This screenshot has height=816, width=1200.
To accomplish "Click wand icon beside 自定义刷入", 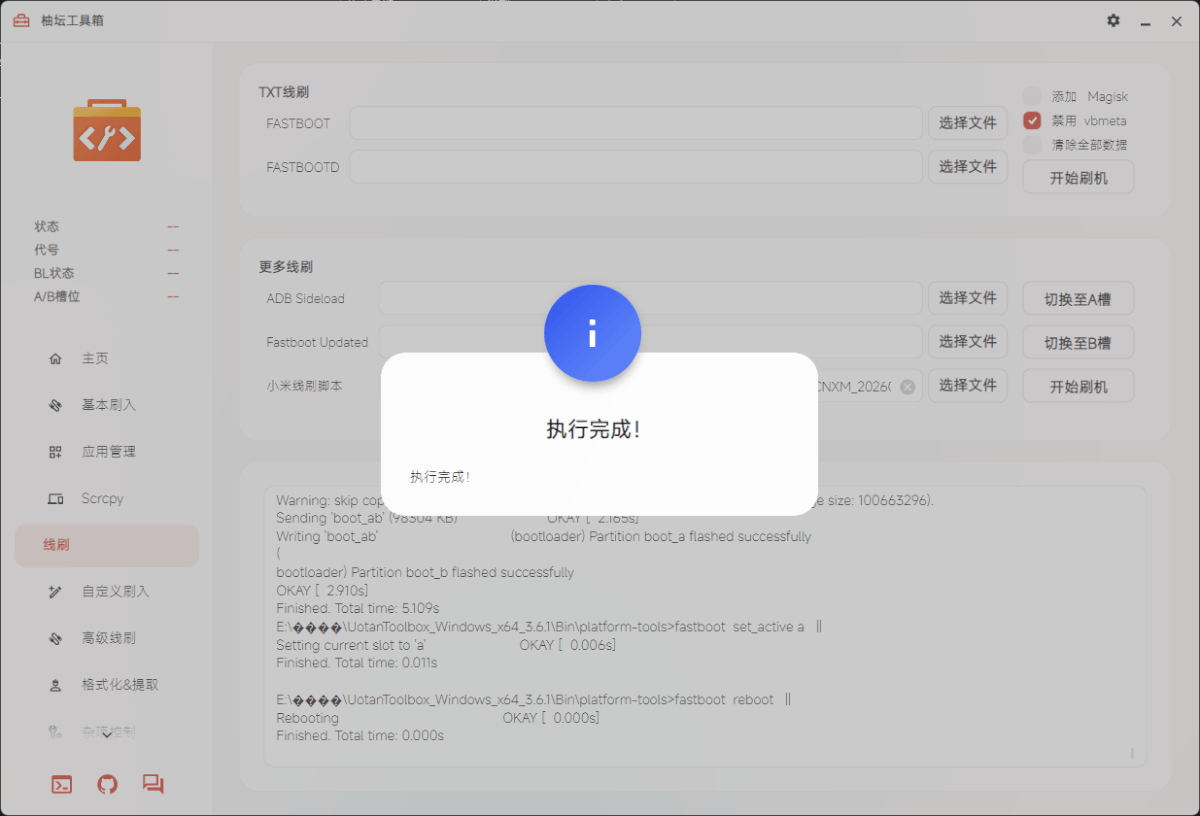I will 55,592.
